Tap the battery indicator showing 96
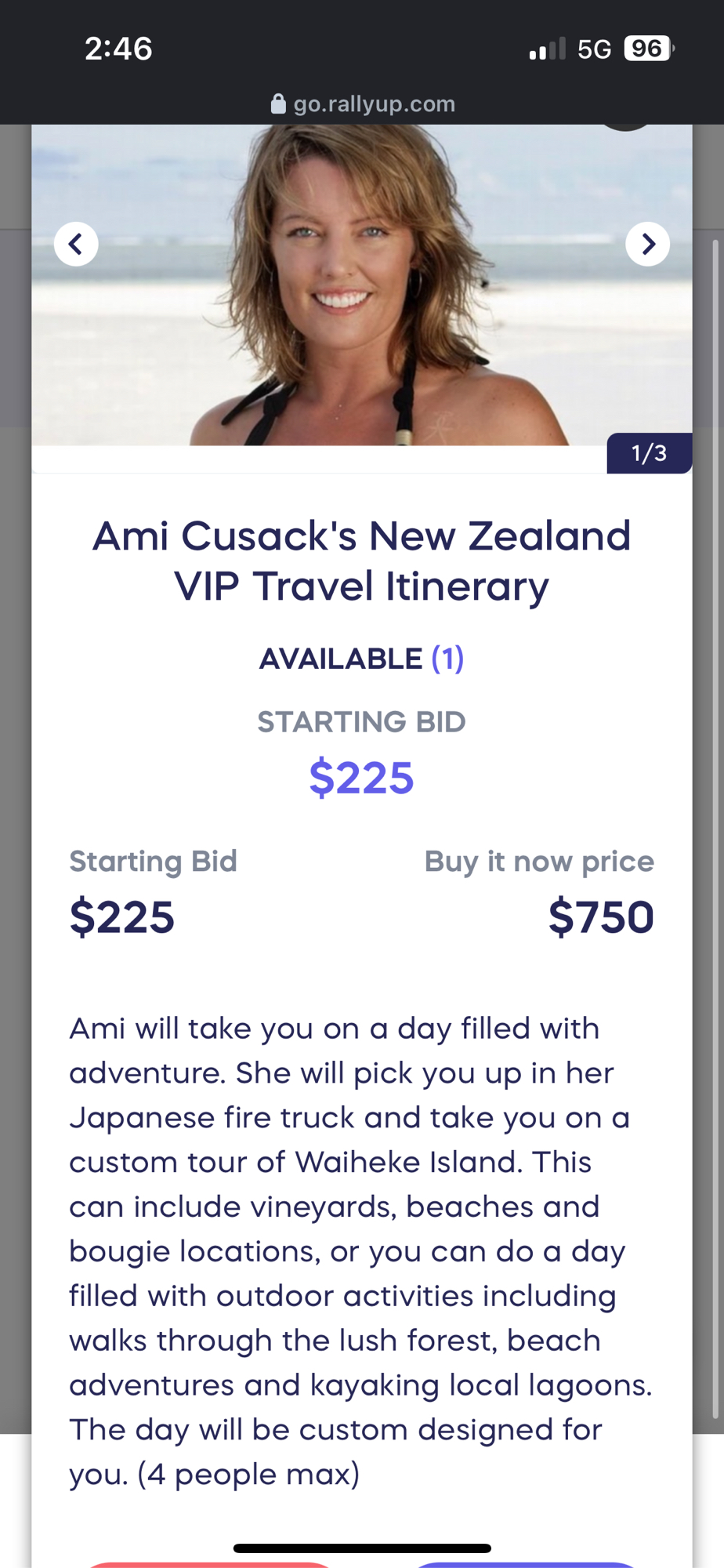This screenshot has height=1568, width=724. point(648,49)
